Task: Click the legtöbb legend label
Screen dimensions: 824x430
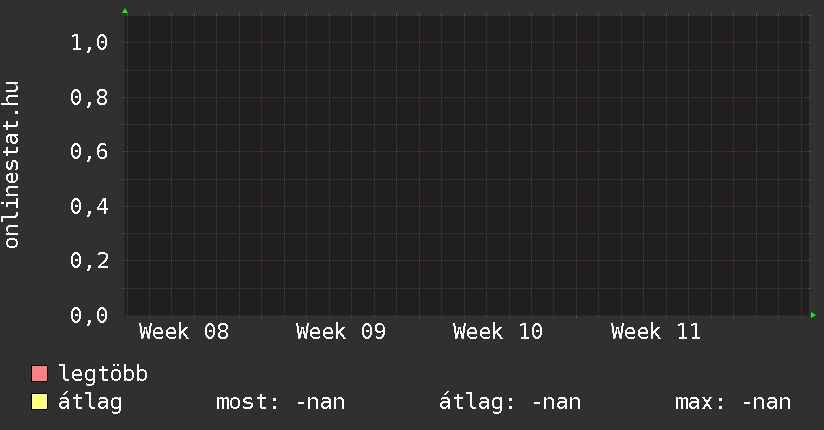Action: point(104,375)
